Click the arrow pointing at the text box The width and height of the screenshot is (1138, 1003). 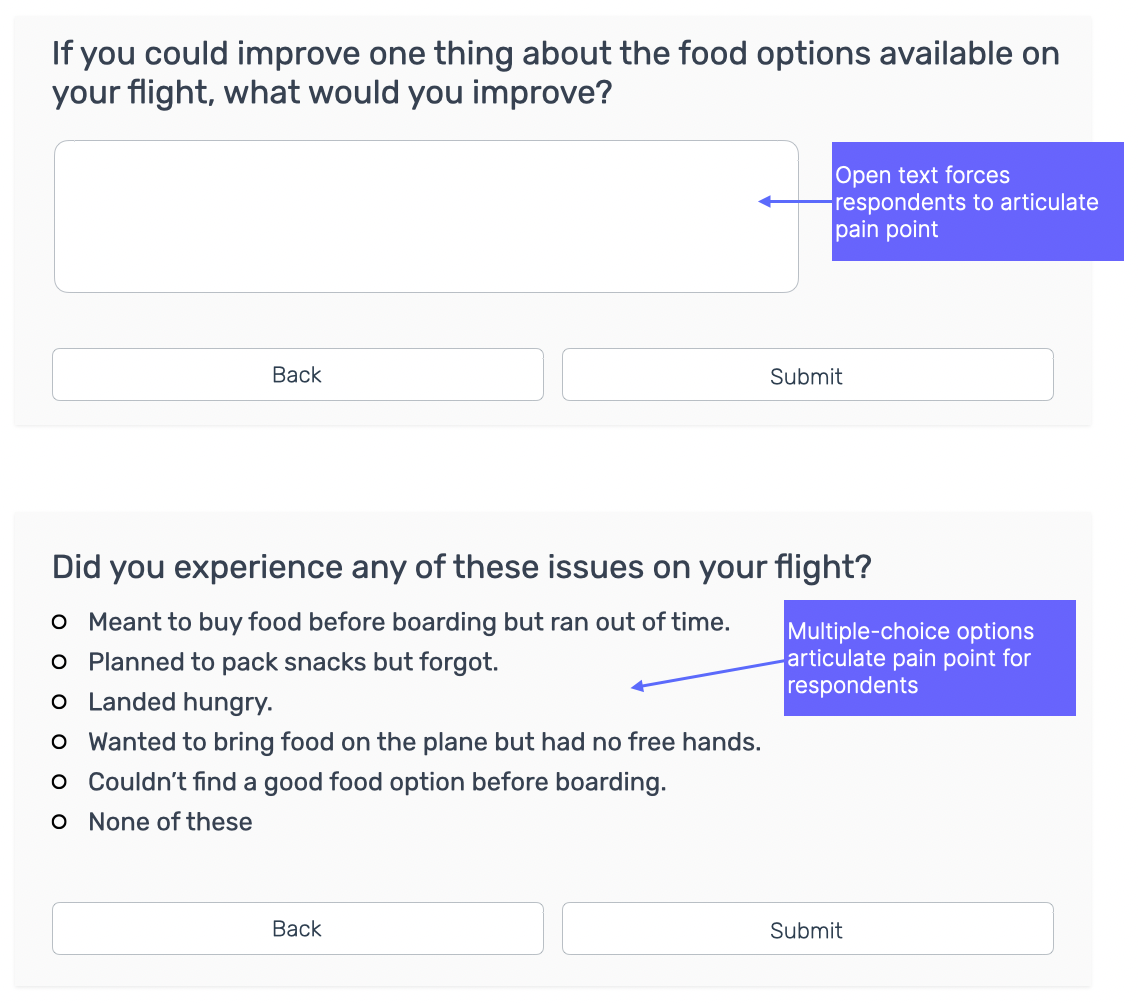coord(795,202)
